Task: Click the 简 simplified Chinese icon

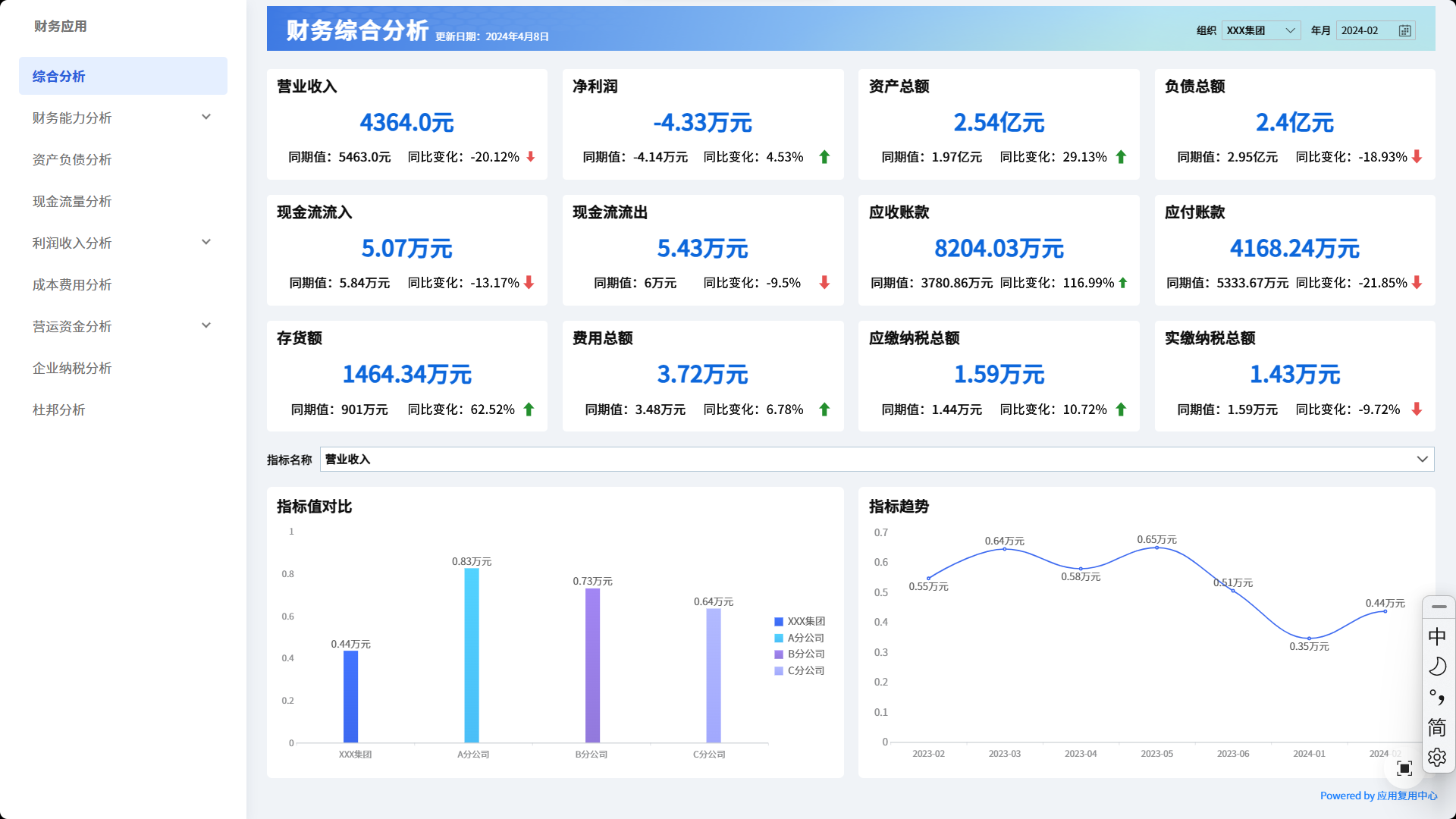Action: coord(1437,727)
